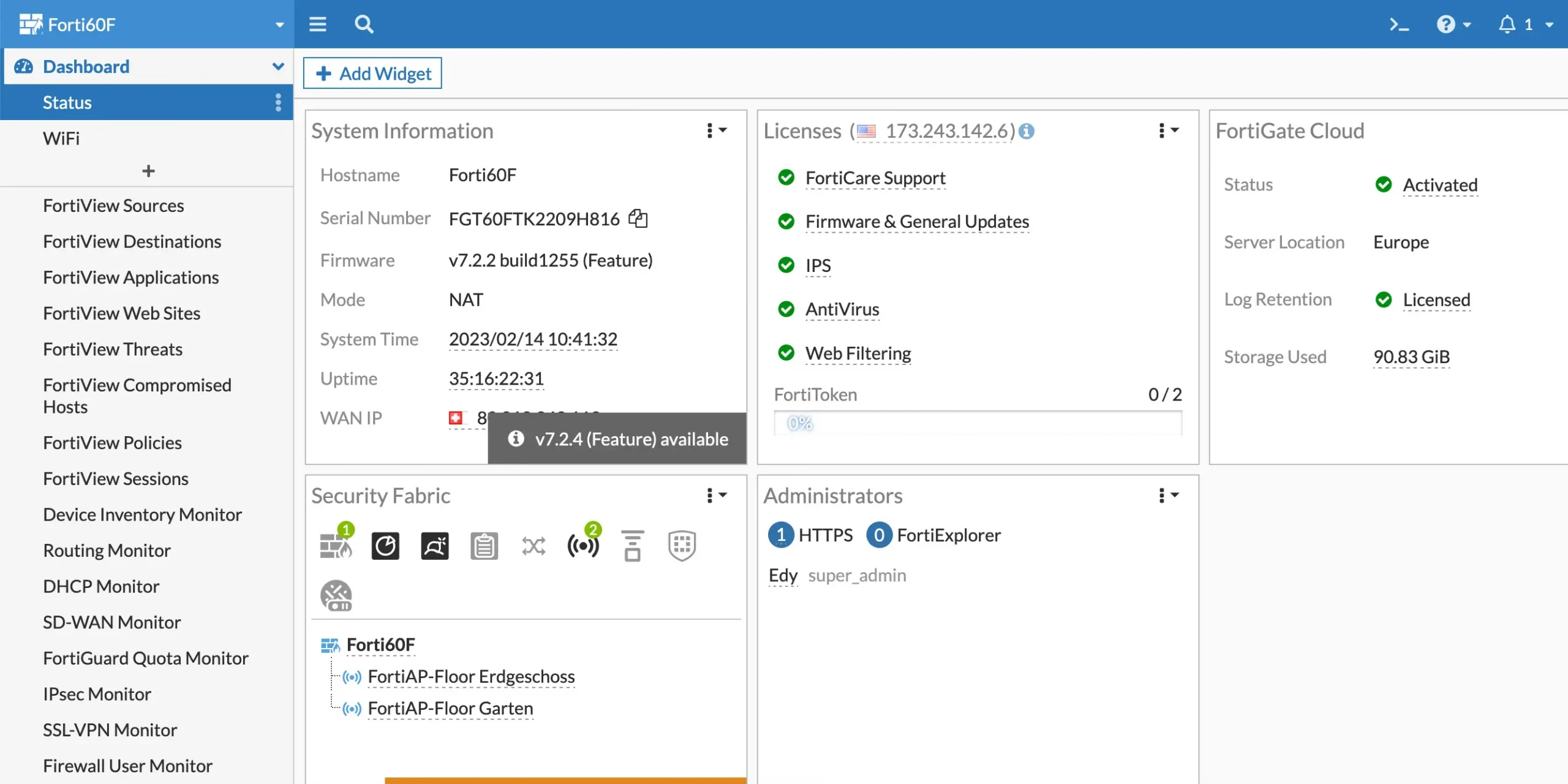Click the FortiToken 0% usage bar

978,423
